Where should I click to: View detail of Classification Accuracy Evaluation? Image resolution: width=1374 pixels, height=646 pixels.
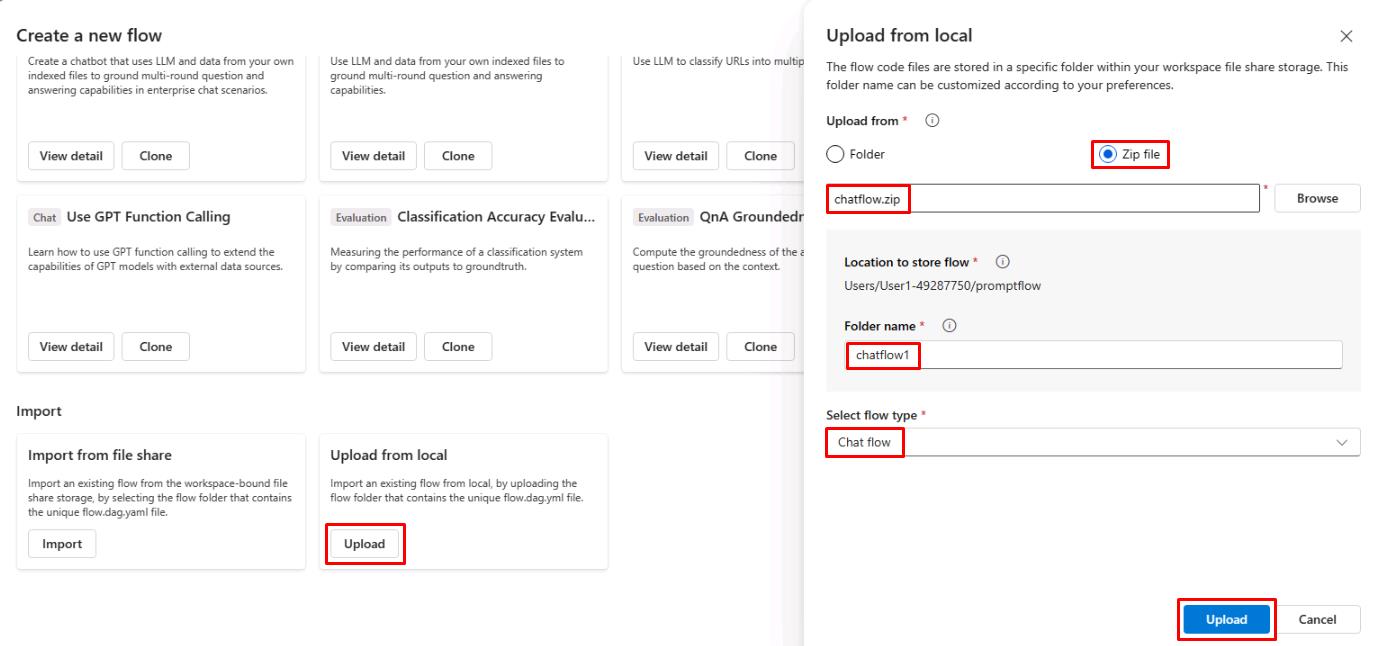pos(373,347)
